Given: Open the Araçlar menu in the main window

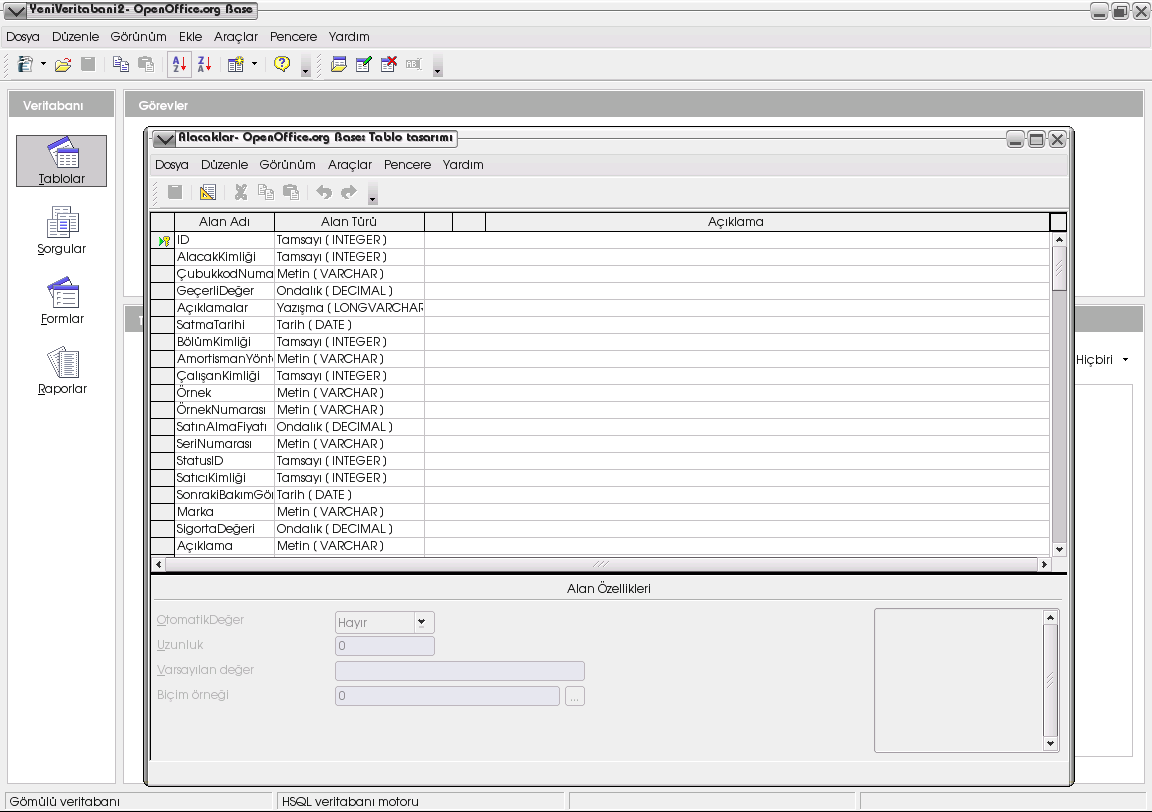Looking at the screenshot, I should pos(236,37).
